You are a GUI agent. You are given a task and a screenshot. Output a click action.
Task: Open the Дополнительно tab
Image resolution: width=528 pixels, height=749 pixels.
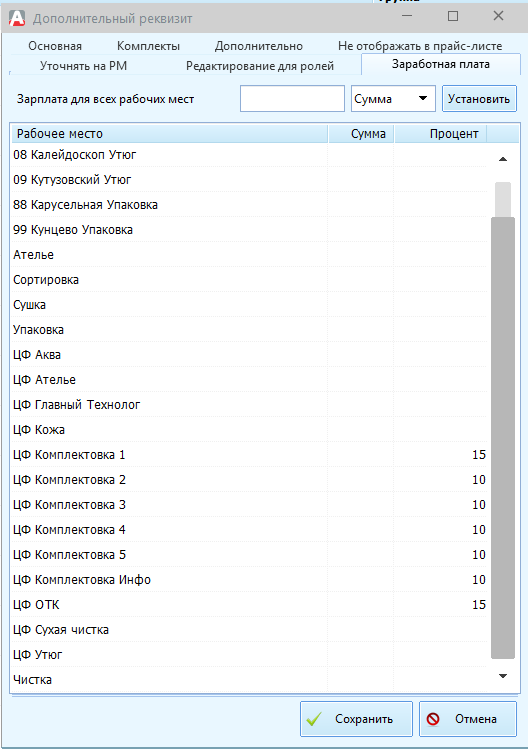tap(259, 46)
